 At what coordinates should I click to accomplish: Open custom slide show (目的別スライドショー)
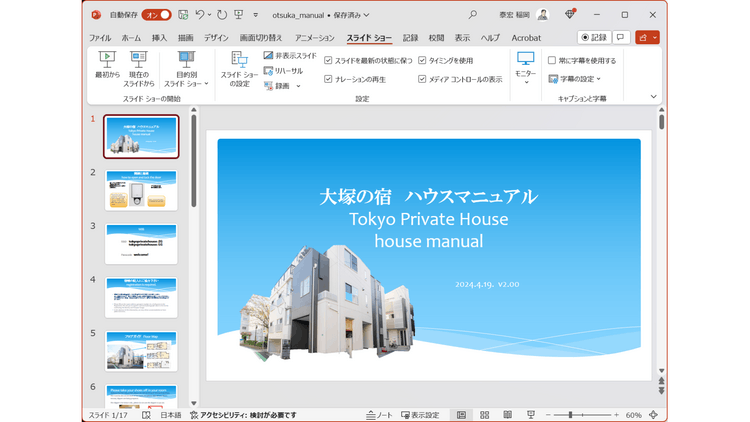click(187, 69)
